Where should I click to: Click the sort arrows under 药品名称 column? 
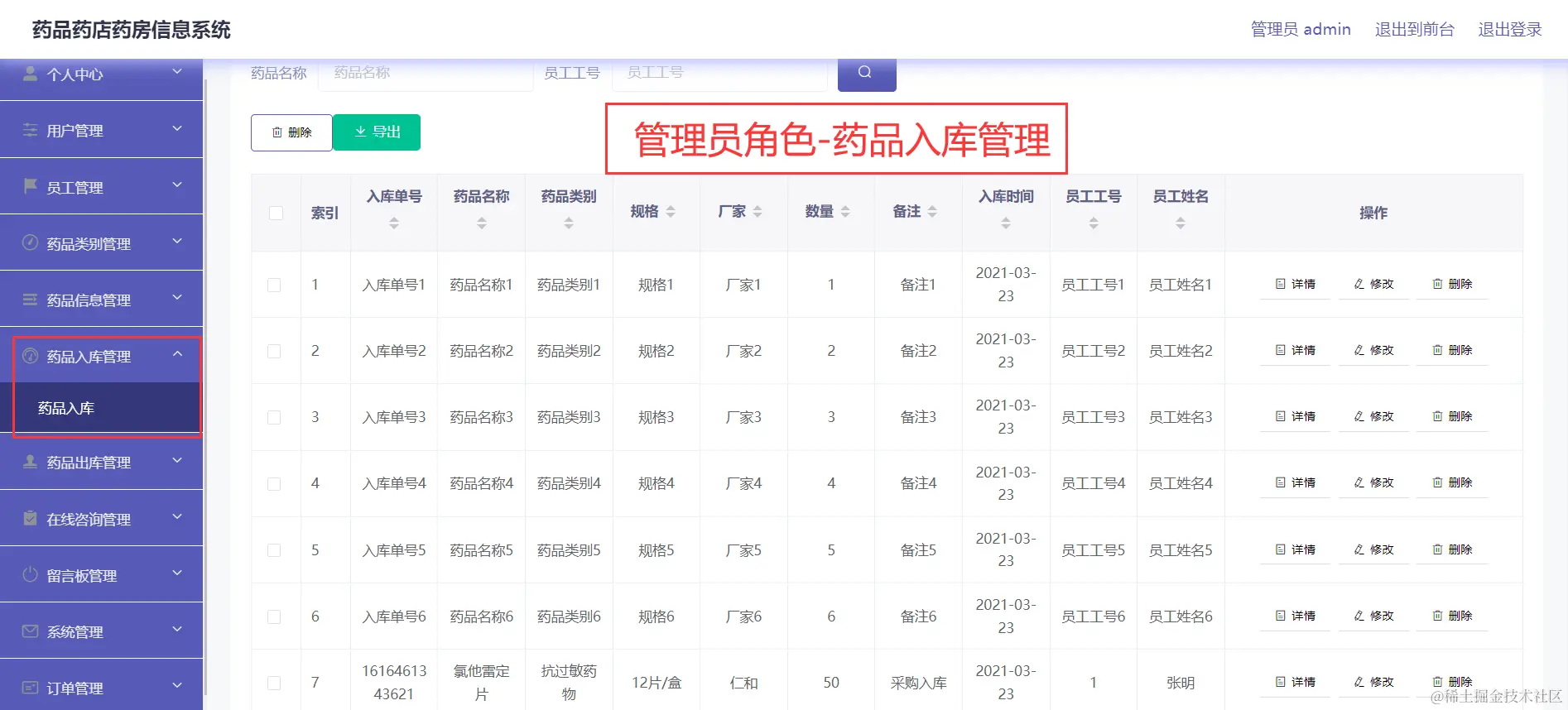point(482,223)
